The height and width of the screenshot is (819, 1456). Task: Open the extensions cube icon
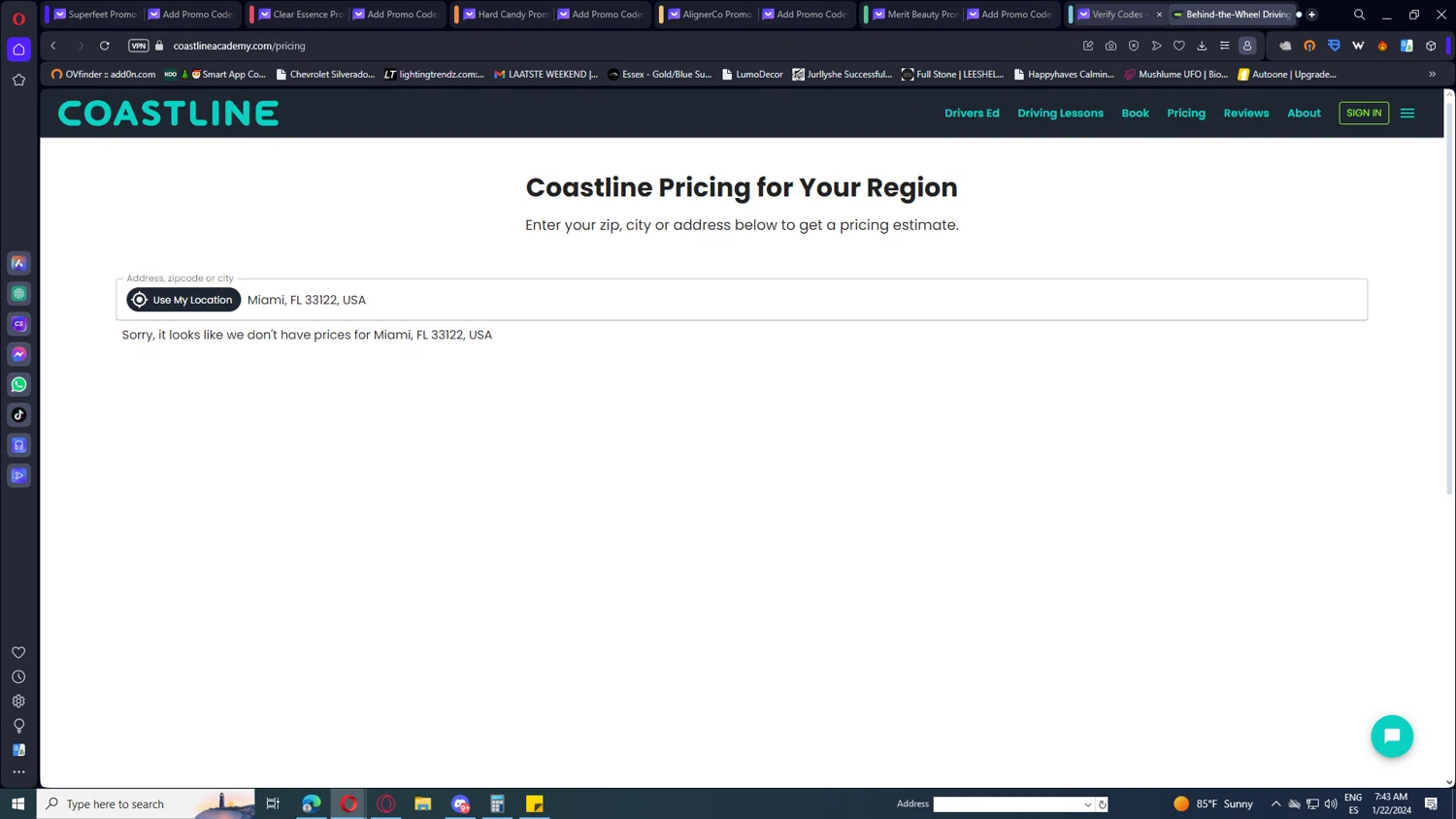click(x=1431, y=46)
